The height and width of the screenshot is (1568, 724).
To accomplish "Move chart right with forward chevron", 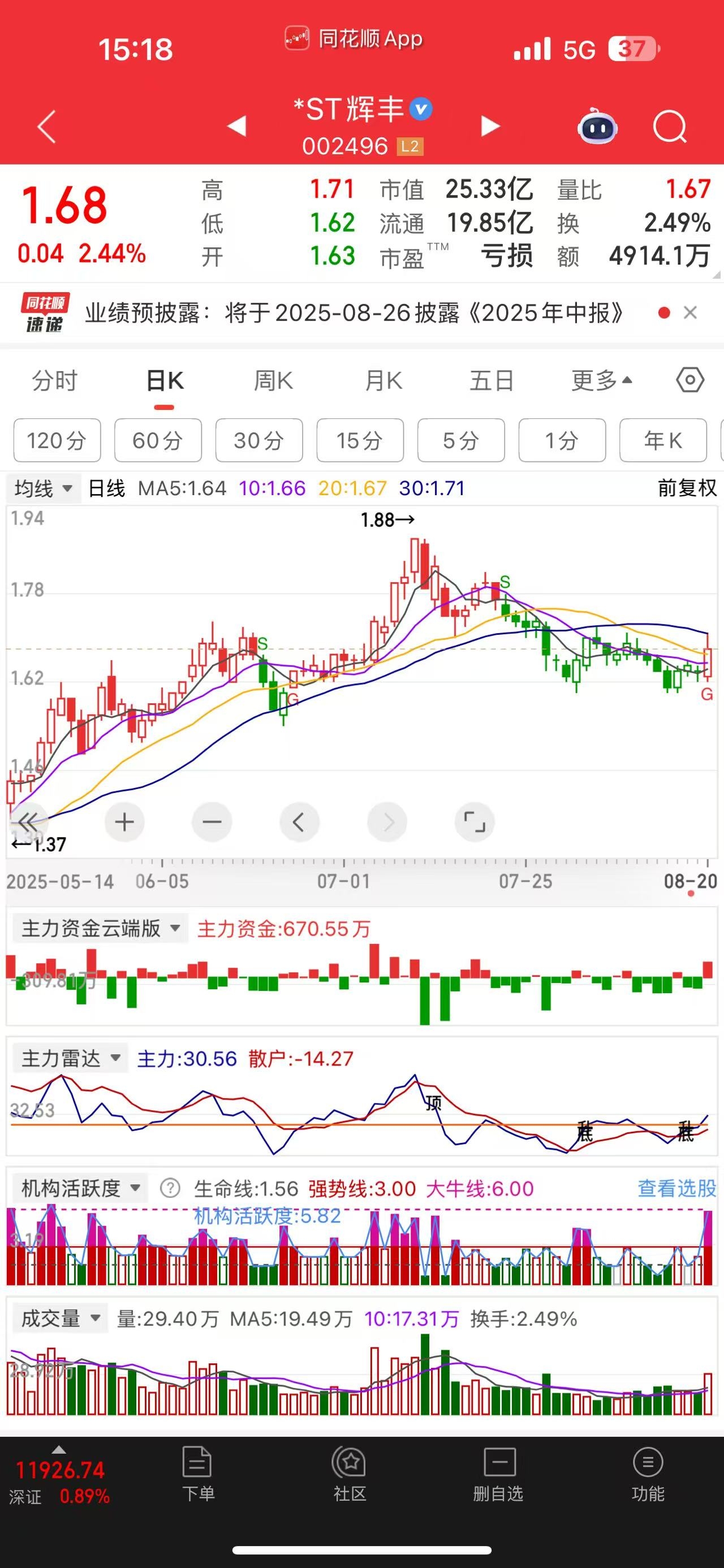I will tap(387, 822).
